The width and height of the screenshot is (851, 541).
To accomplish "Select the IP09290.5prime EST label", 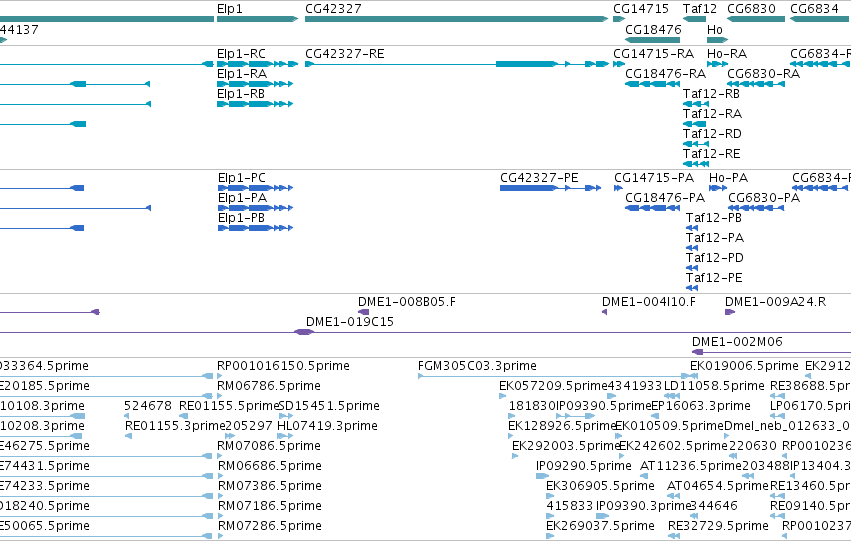I will coord(584,467).
